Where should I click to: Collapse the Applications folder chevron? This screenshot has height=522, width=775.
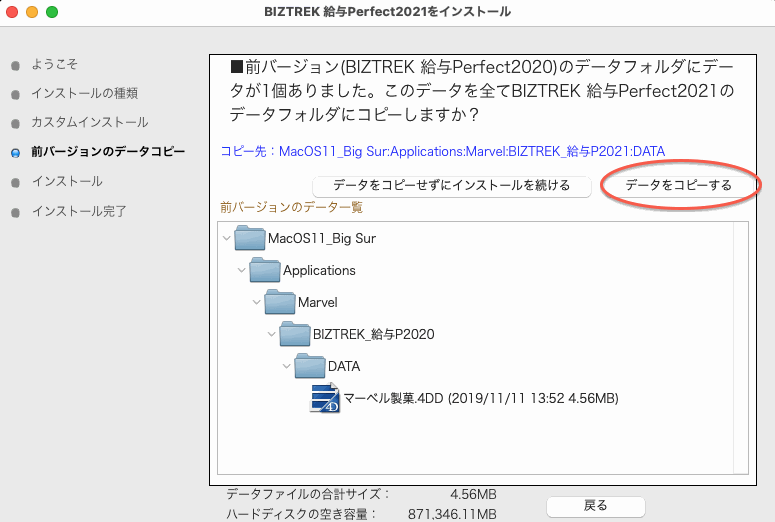241,271
